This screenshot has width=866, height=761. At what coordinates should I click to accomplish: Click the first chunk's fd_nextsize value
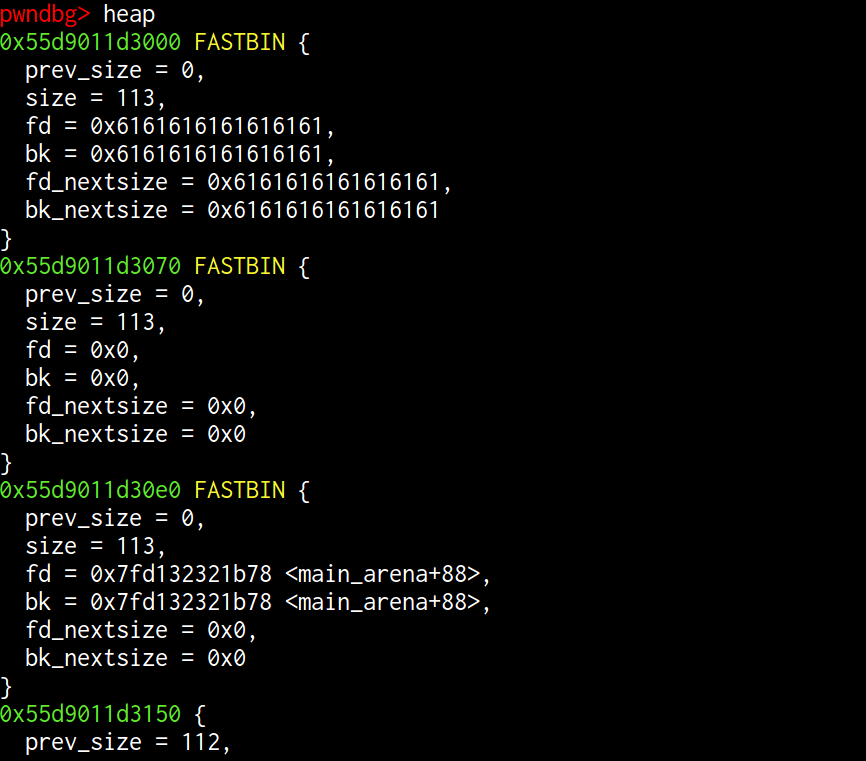point(324,182)
